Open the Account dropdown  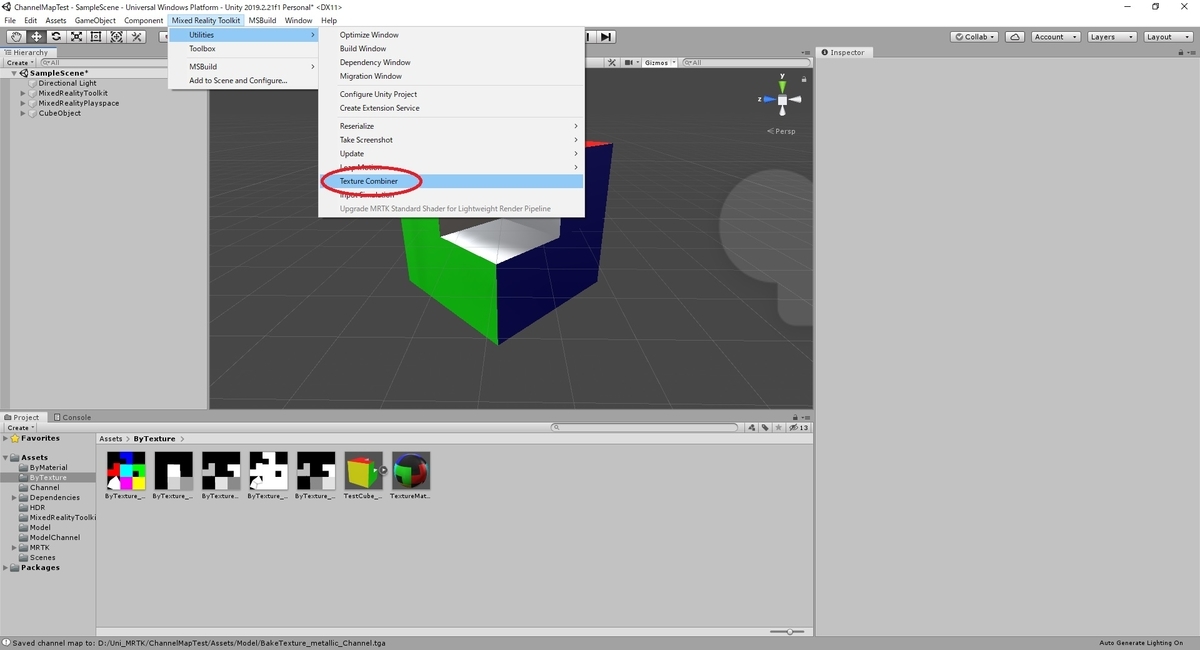[1055, 37]
